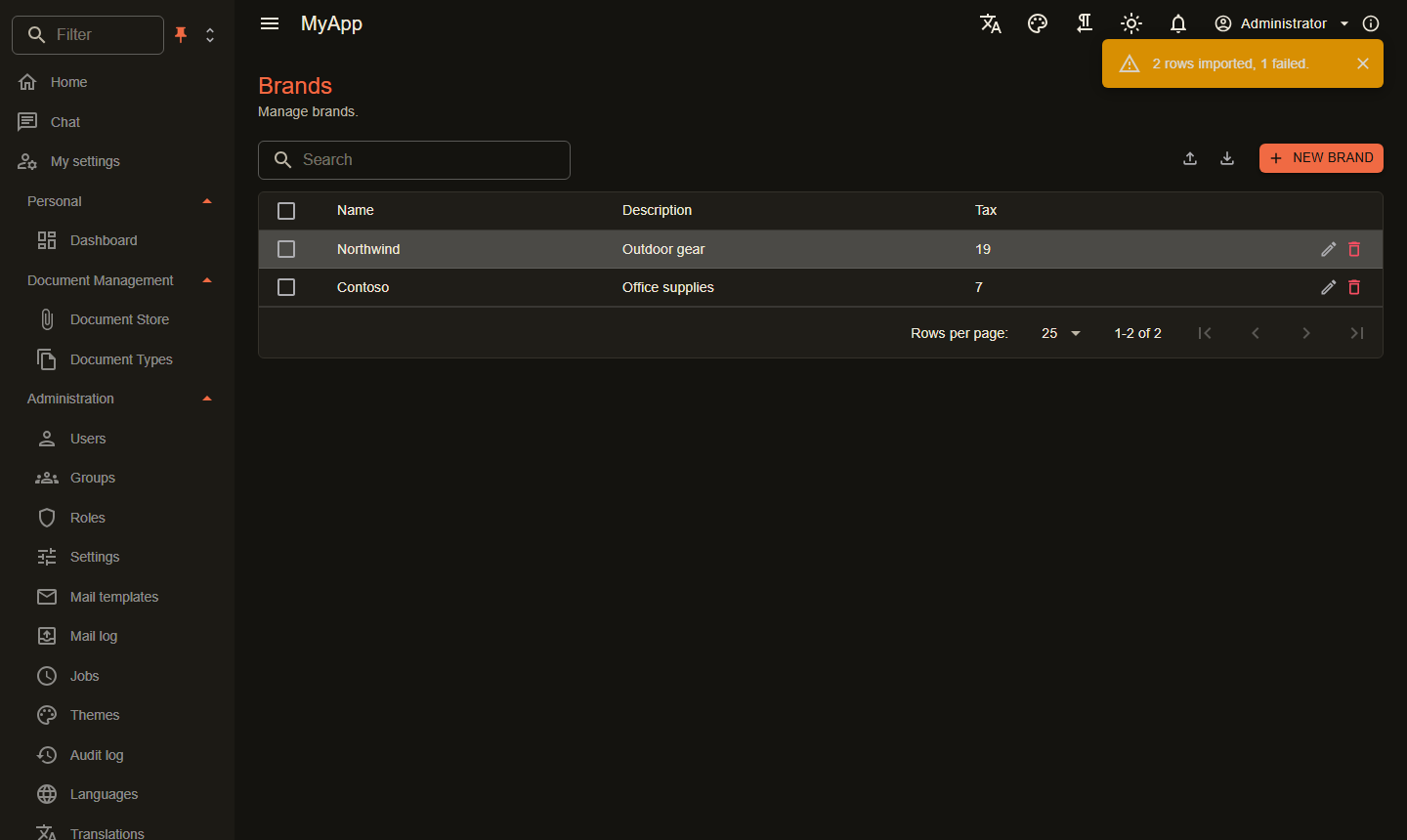Click the NEW BRAND button

(1321, 158)
